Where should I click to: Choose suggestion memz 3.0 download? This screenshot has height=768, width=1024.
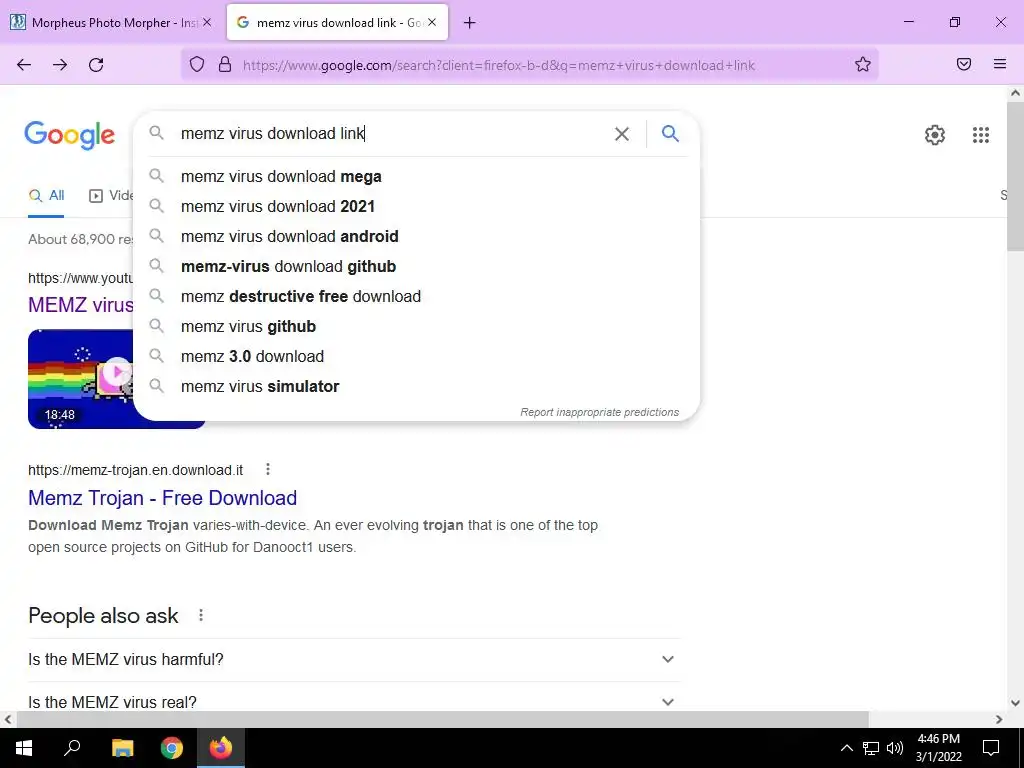pyautogui.click(x=417, y=357)
